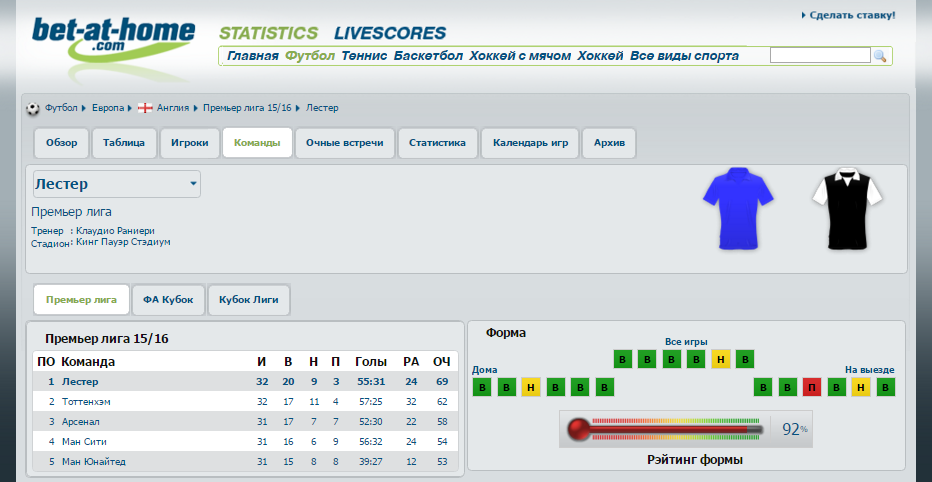The height and width of the screenshot is (482, 932).
Task: Open Все виды спорта menu item
Action: pos(684,56)
